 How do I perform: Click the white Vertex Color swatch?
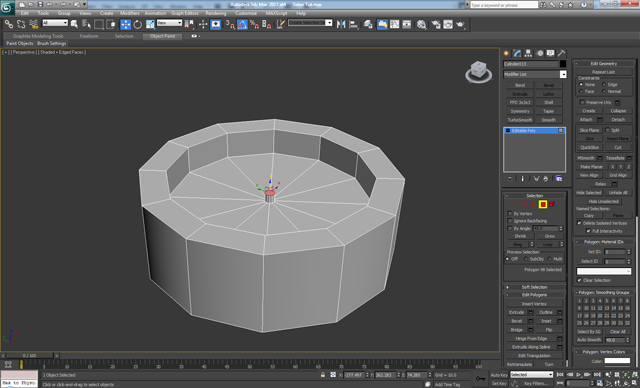(x=617, y=361)
